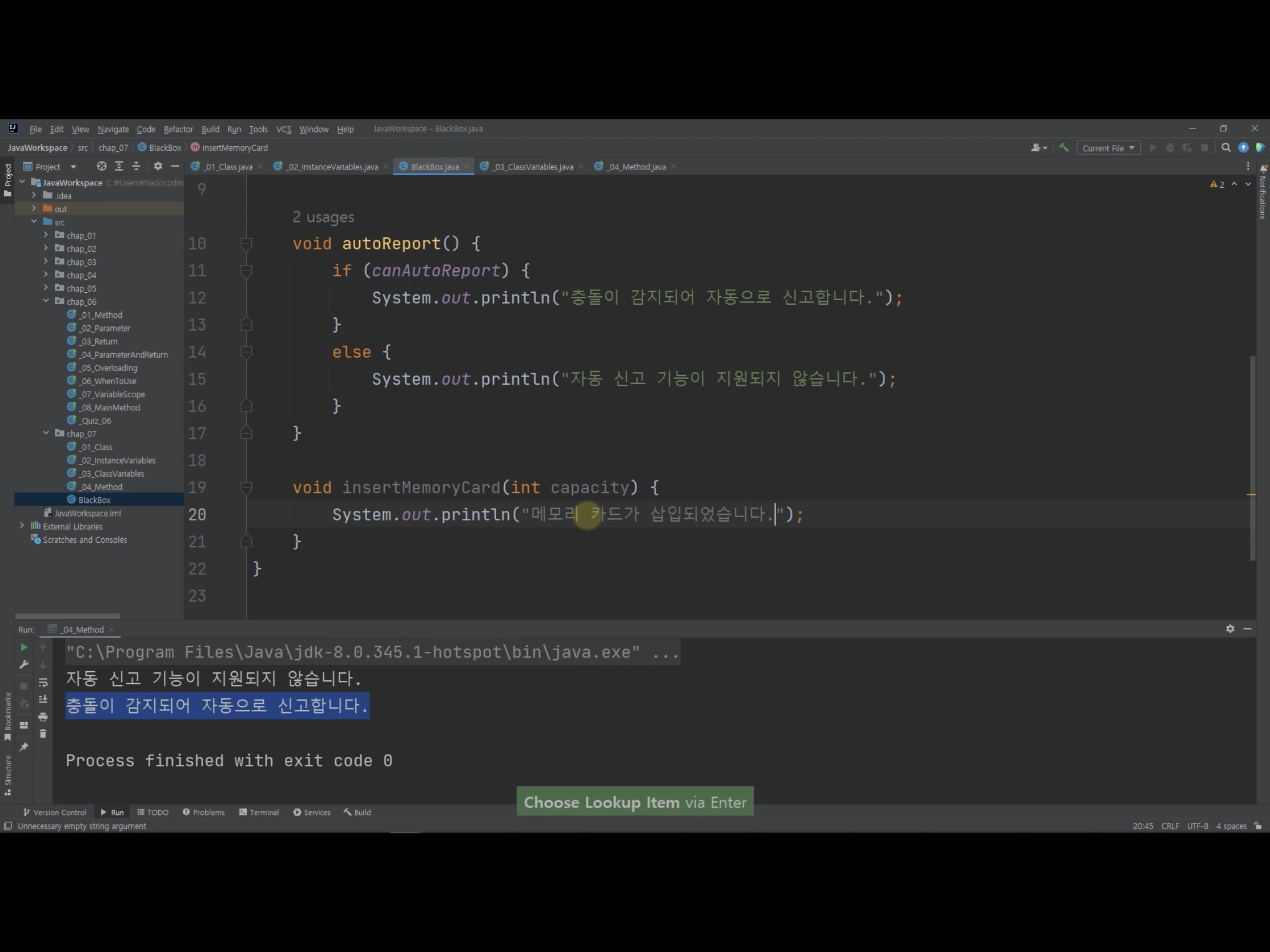This screenshot has height=952, width=1270.
Task: Click Expand All icon in Project panel
Action: (x=119, y=166)
